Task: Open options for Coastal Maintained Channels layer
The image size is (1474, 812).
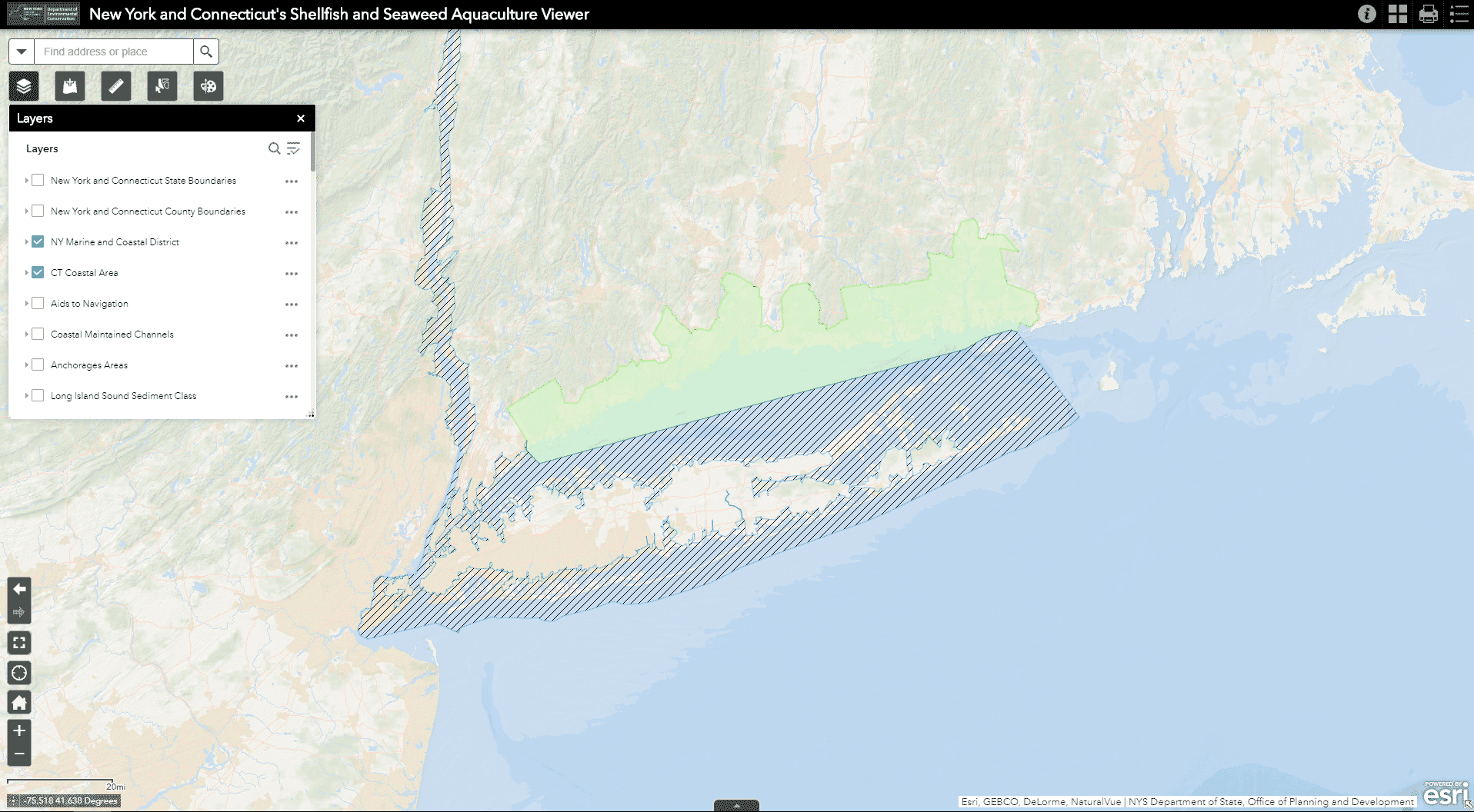Action: point(292,334)
